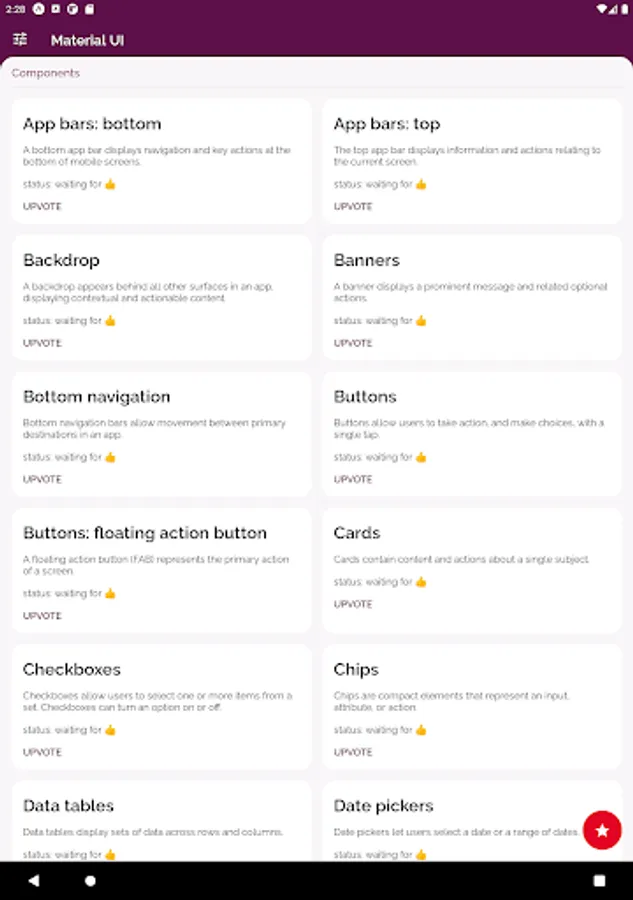This screenshot has width=633, height=900.
Task: Select the Backdrop card heading
Action: 61,260
